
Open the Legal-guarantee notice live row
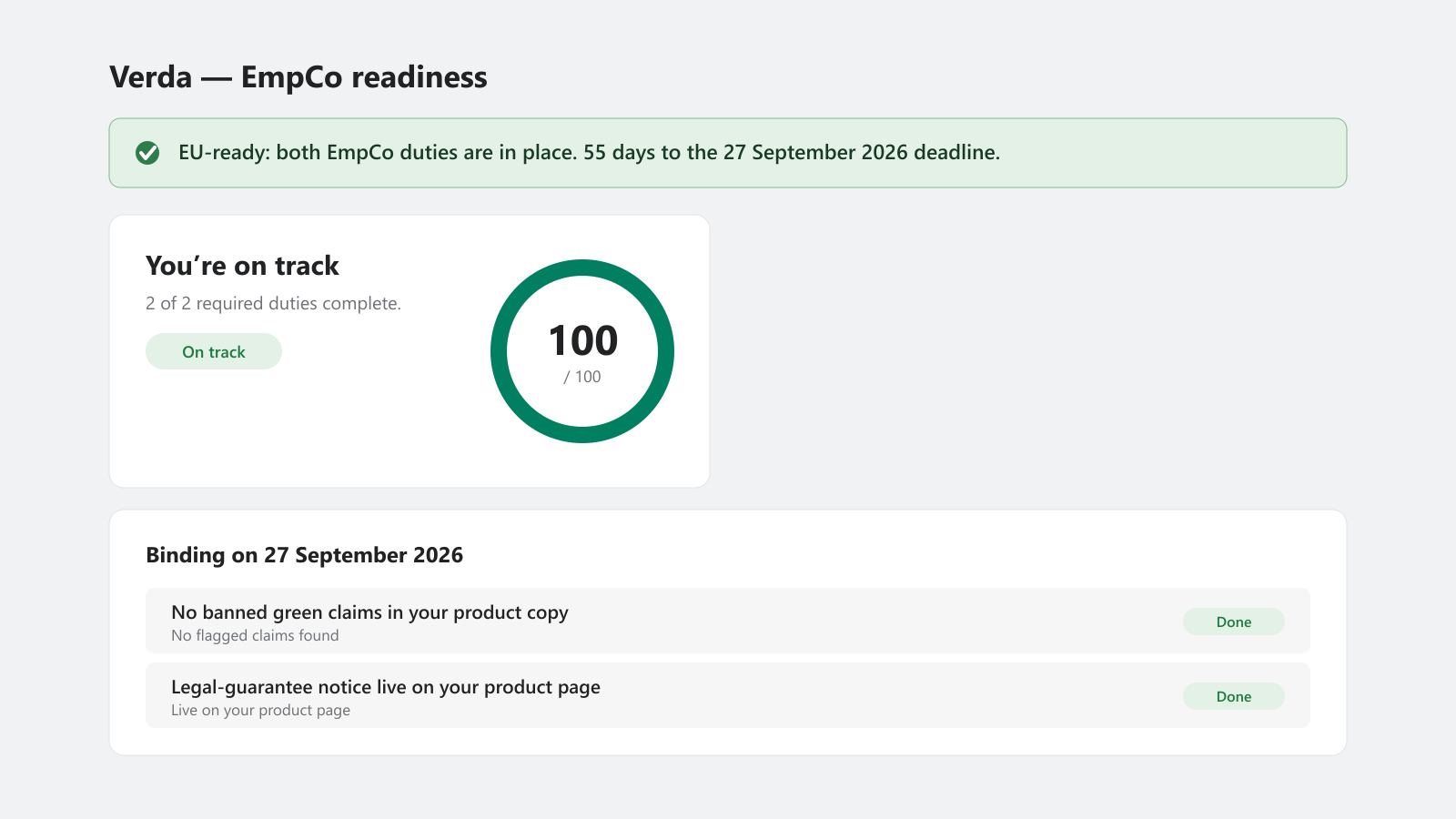(728, 695)
